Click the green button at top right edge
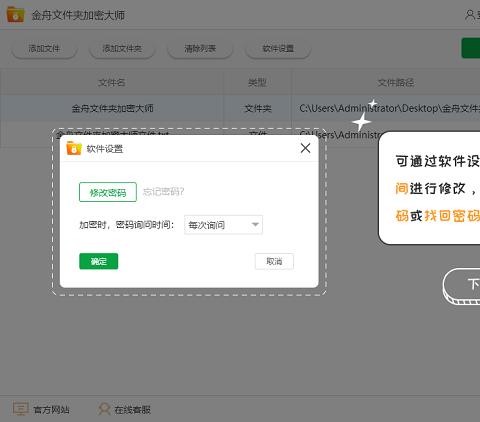The image size is (480, 422). (471, 48)
